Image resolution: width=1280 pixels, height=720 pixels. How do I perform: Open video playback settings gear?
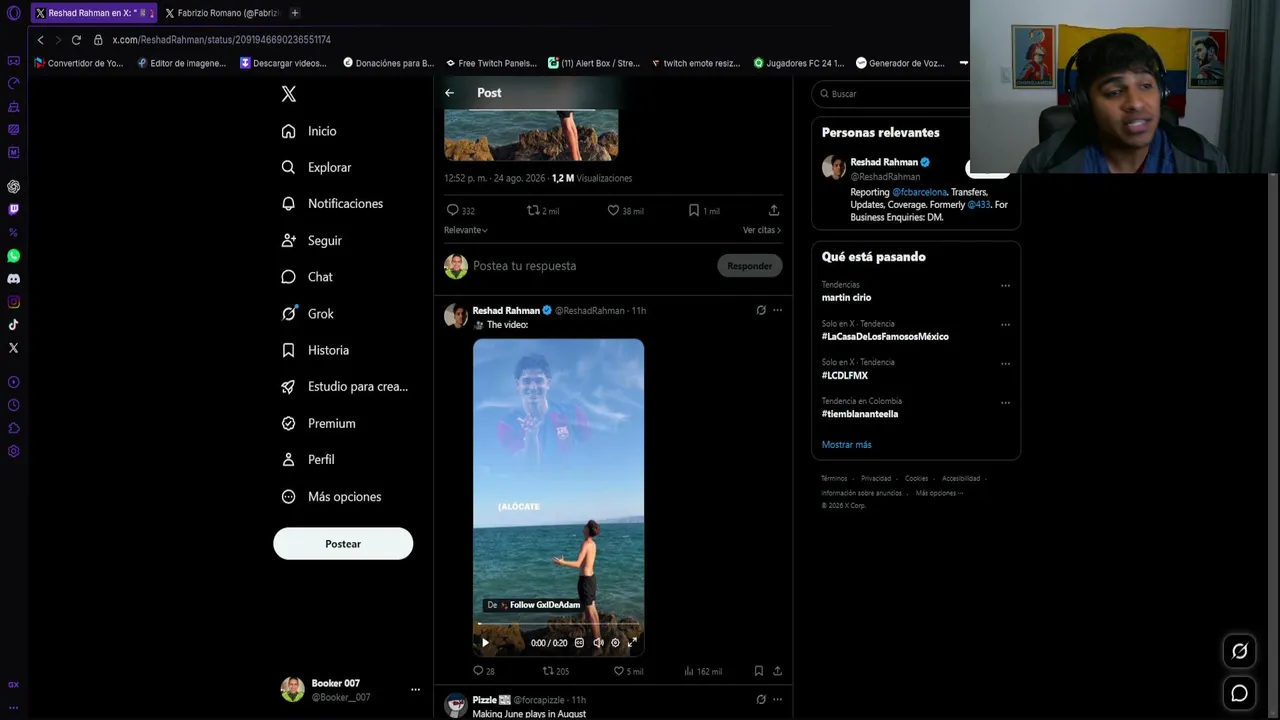click(615, 643)
